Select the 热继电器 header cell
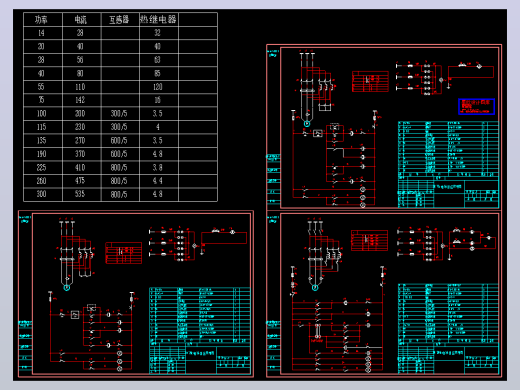Viewport: 520px width, 390px height. pos(159,20)
